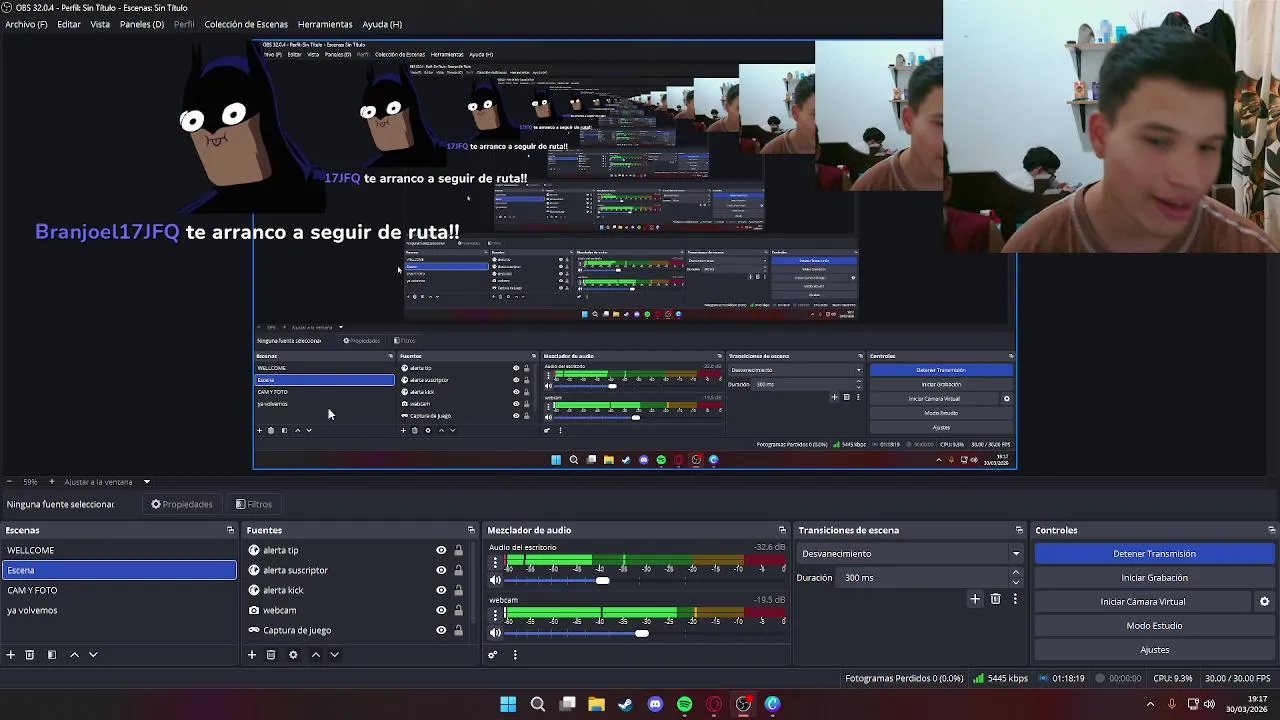Open transition properties three-dot menu
The image size is (1280, 720).
tap(1015, 599)
